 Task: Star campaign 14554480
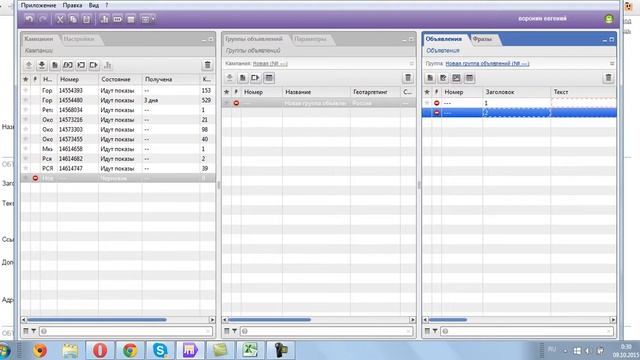click(26, 100)
